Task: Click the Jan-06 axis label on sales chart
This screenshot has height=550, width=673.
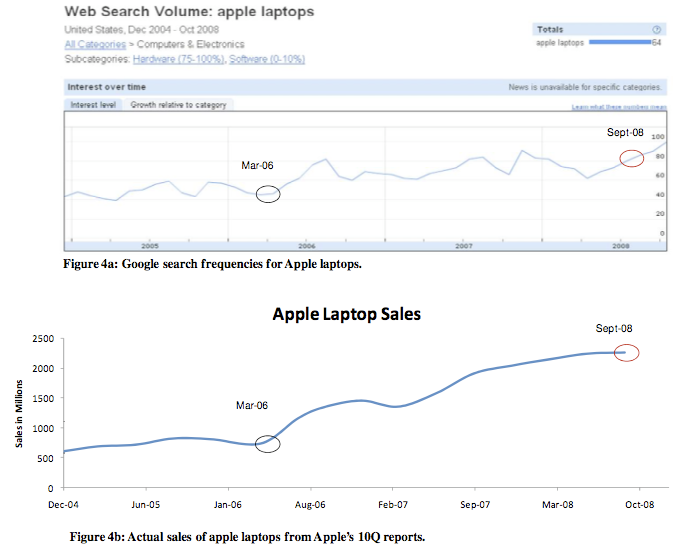Action: coord(228,504)
